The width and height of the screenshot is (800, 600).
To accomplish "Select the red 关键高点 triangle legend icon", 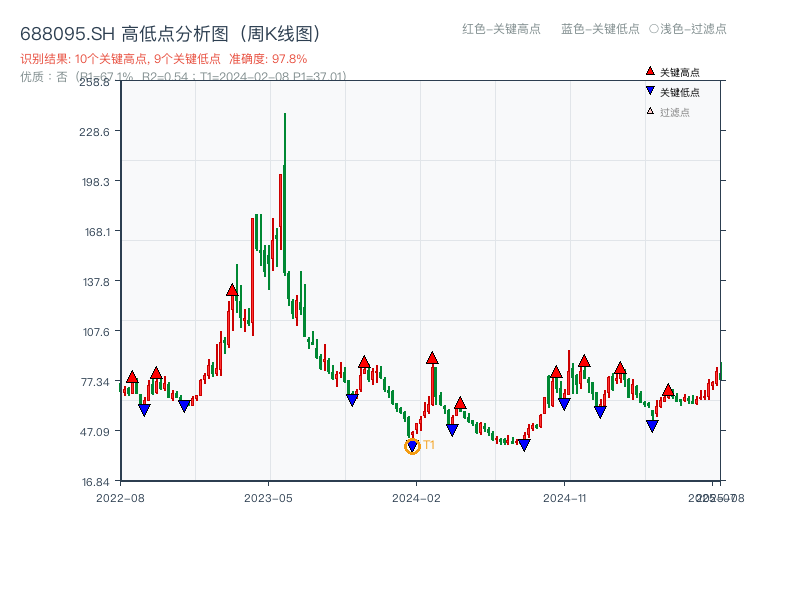I will pos(650,71).
